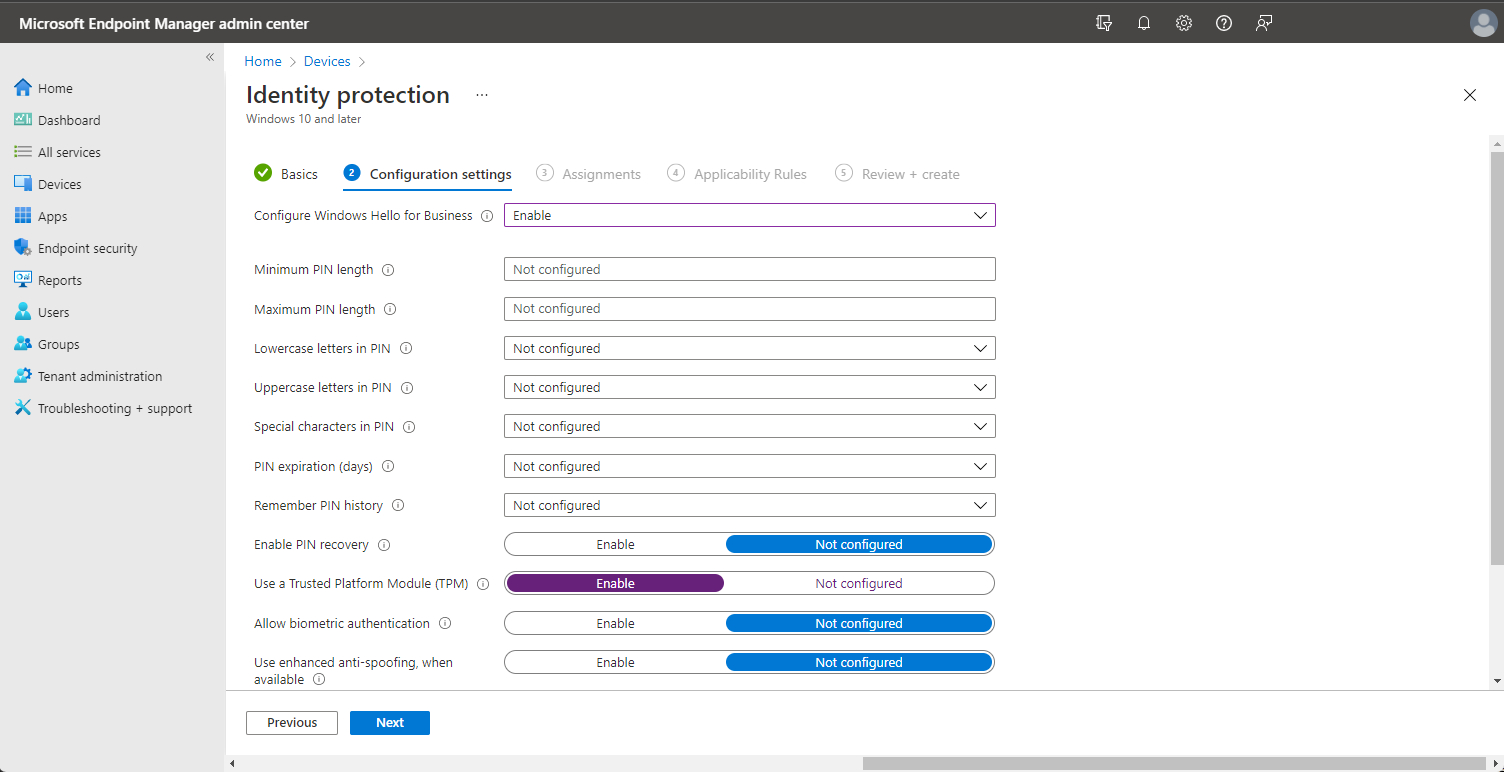This screenshot has width=1504, height=772.
Task: Set Use a TPM to Not configured
Action: coord(858,584)
